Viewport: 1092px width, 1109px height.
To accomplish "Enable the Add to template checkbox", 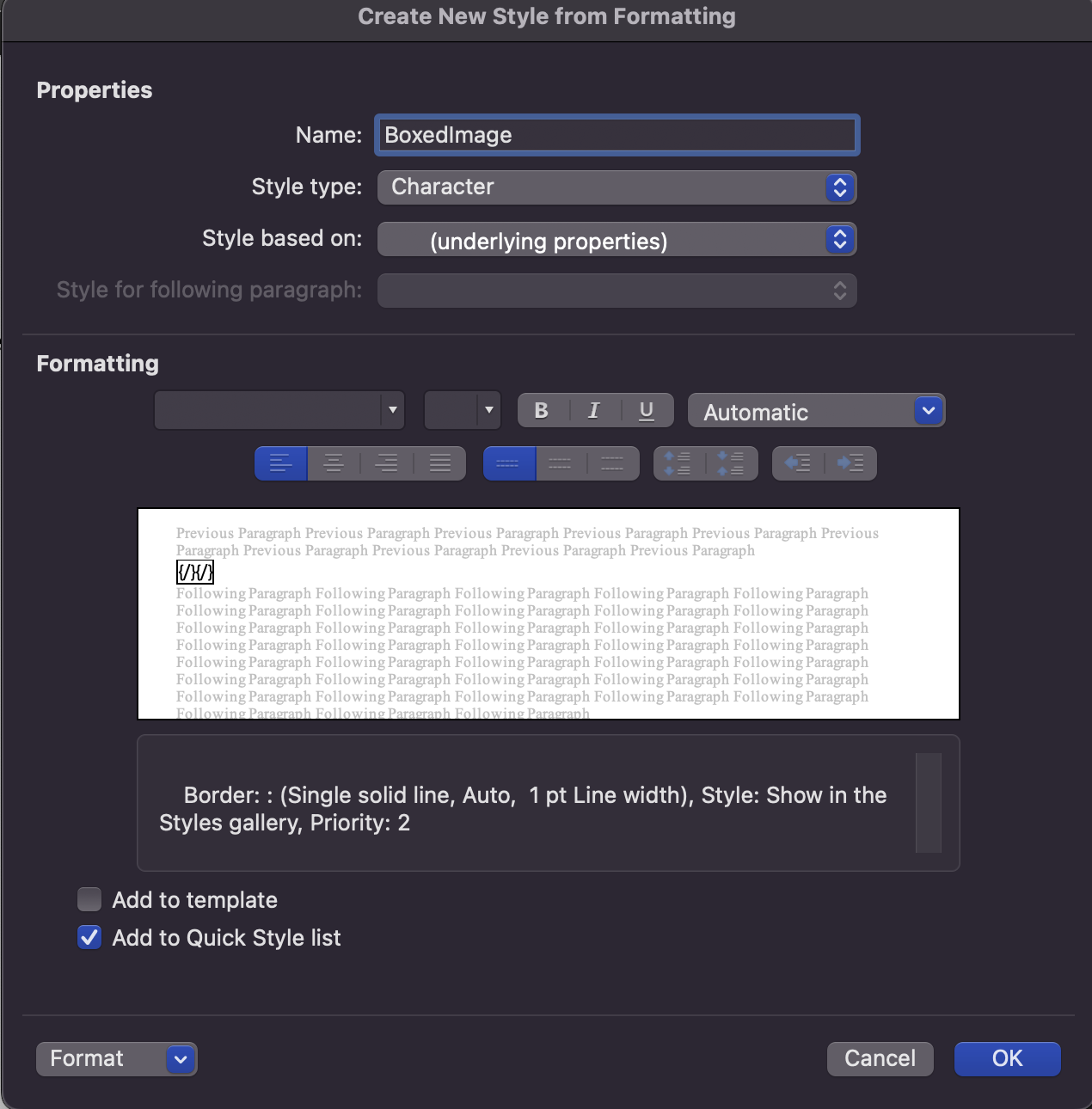I will point(89,899).
